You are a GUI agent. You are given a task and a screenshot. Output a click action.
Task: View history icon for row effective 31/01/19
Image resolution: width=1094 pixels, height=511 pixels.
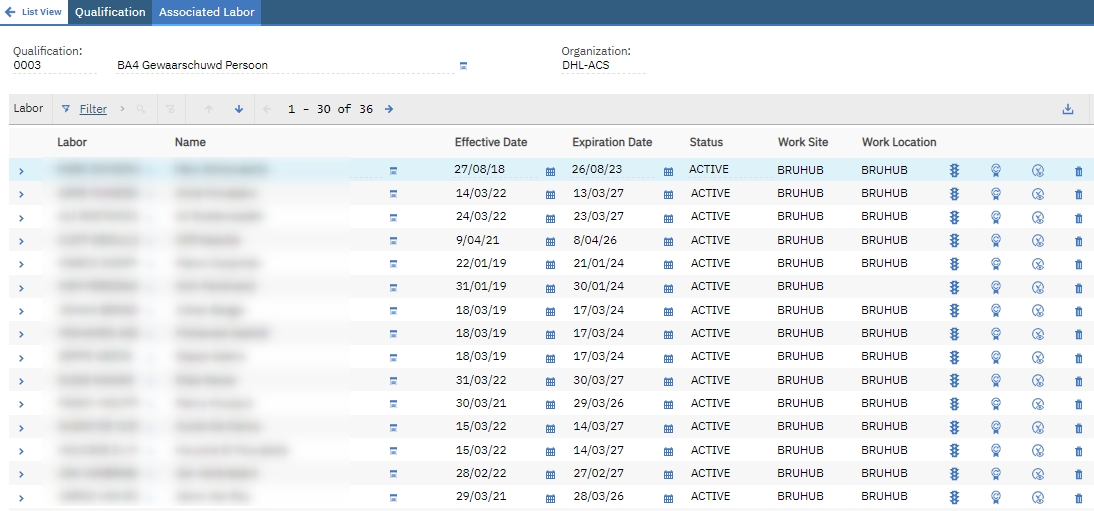pyautogui.click(x=1038, y=287)
